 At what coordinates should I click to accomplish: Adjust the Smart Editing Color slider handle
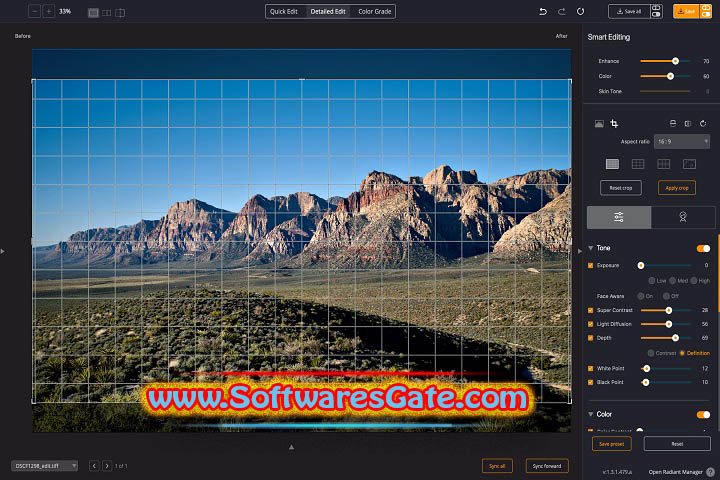click(670, 76)
